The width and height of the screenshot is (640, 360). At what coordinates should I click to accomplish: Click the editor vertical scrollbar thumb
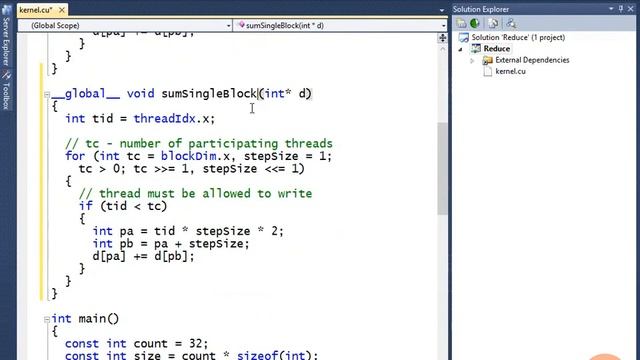(442, 168)
